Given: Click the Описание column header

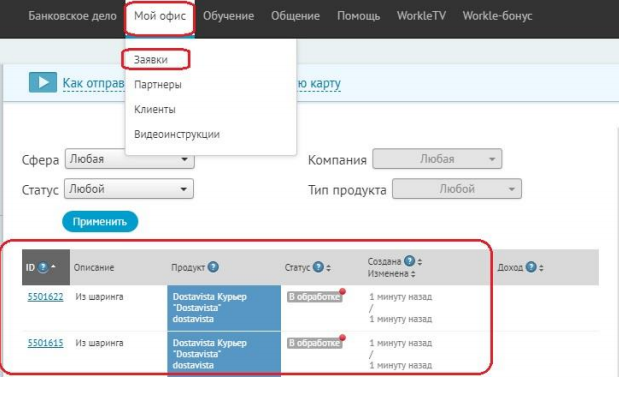Looking at the screenshot, I should pyautogui.click(x=94, y=267).
